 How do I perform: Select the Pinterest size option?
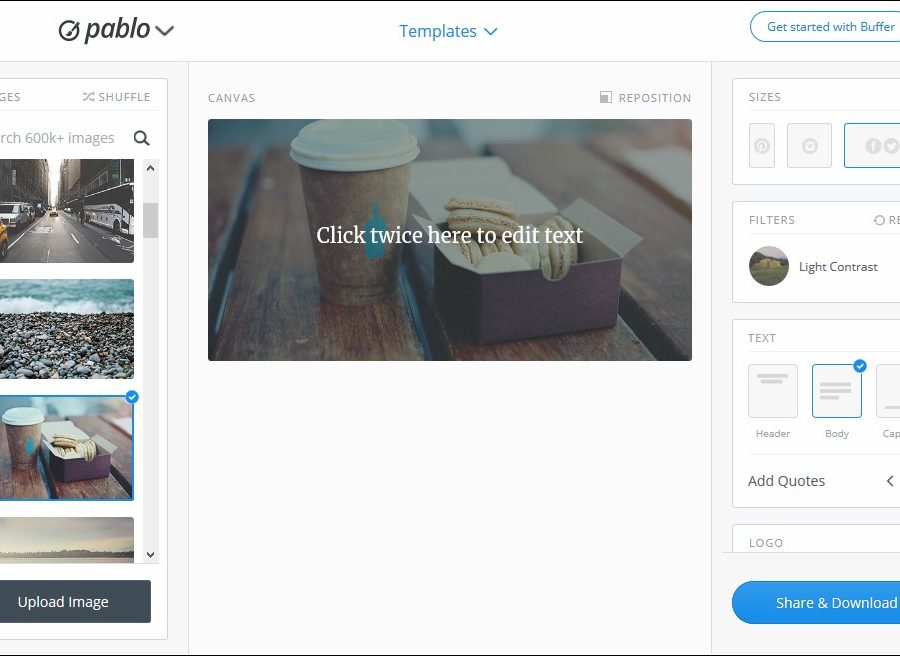[x=762, y=146]
